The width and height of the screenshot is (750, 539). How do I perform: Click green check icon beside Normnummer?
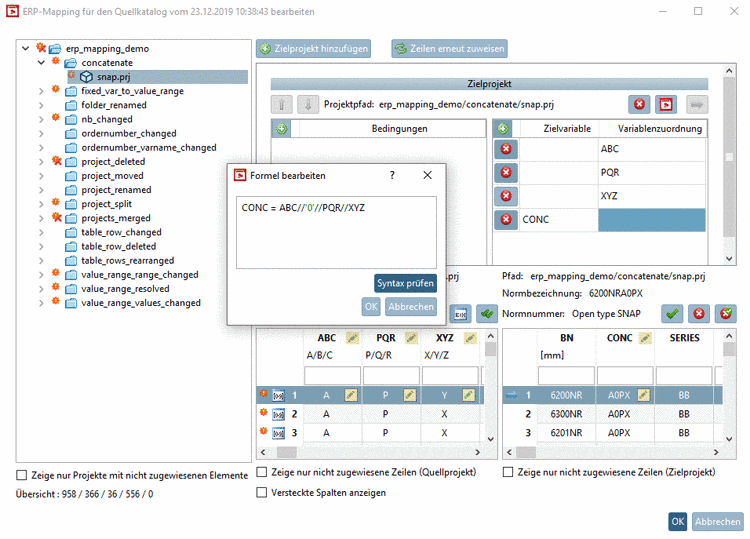(672, 314)
